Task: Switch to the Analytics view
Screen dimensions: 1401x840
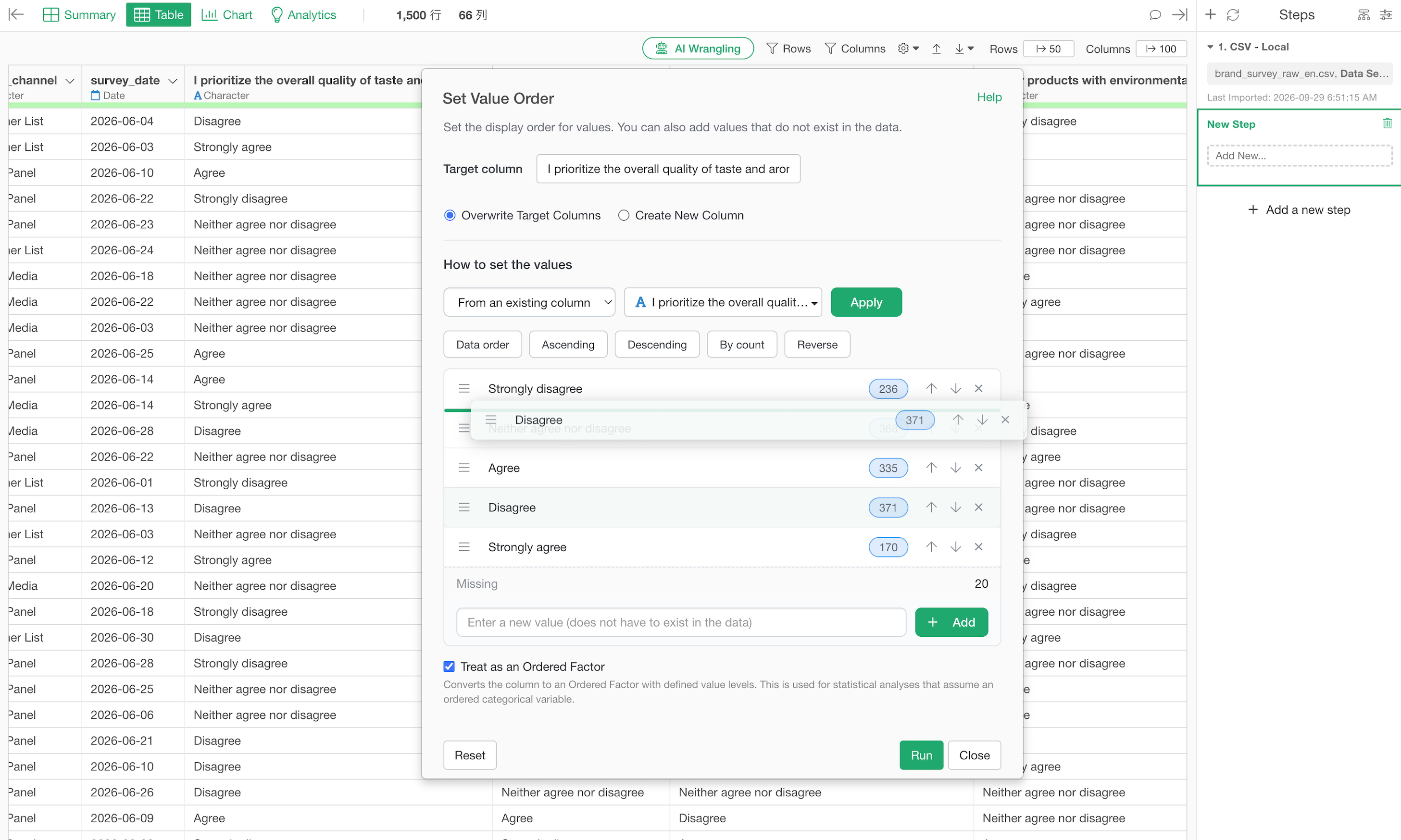Action: point(303,15)
